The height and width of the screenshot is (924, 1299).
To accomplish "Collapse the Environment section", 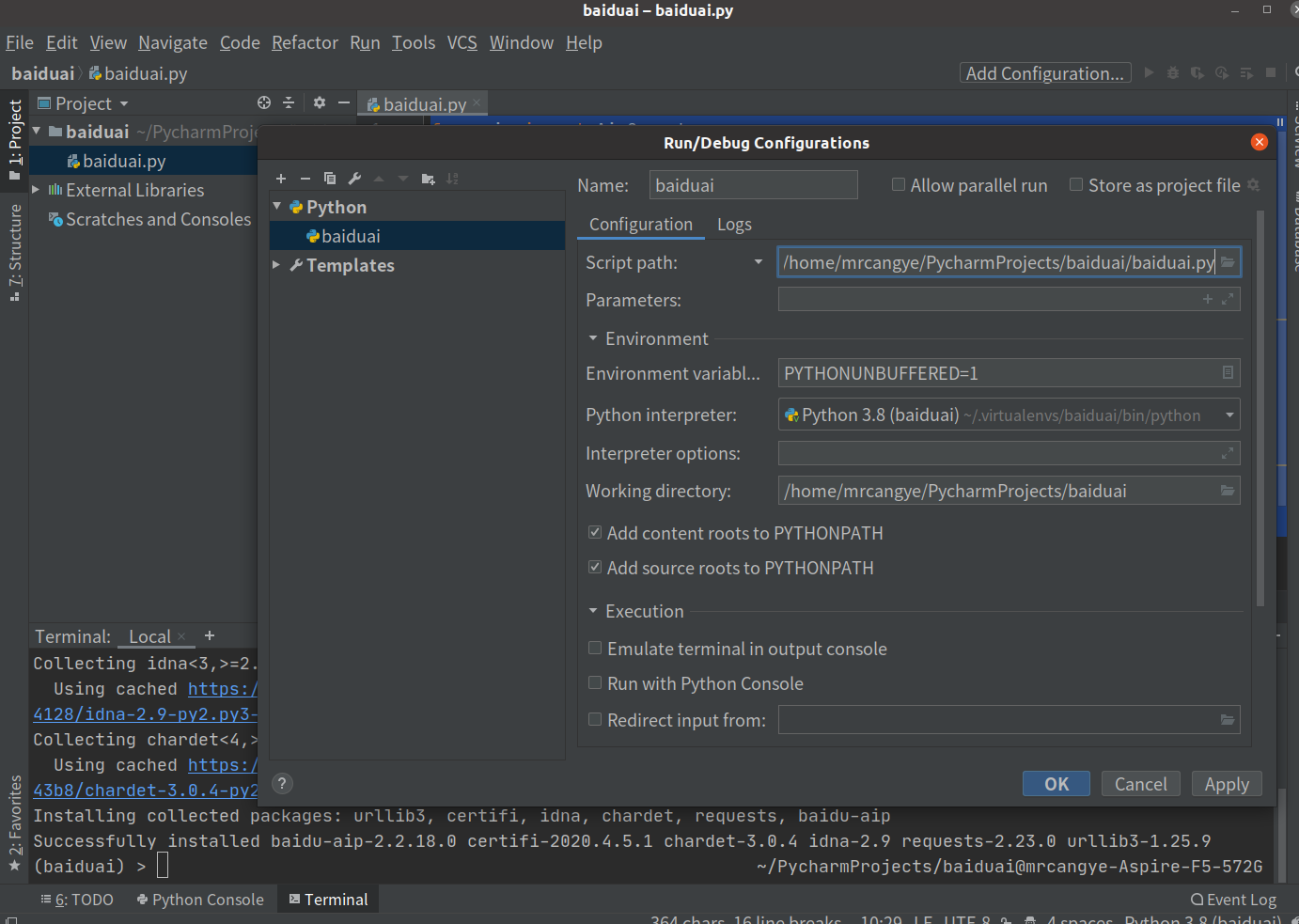I will click(593, 338).
